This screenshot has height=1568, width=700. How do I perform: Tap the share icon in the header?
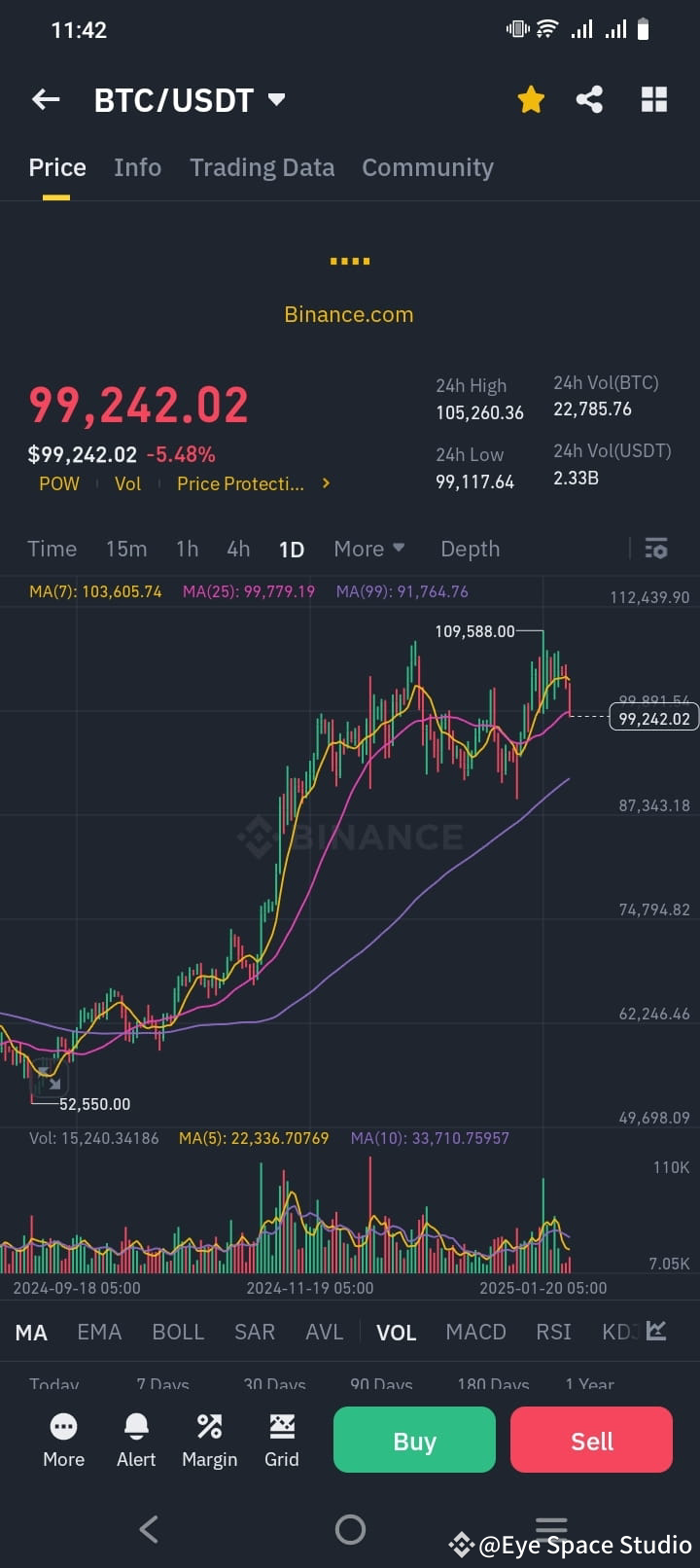coord(589,98)
